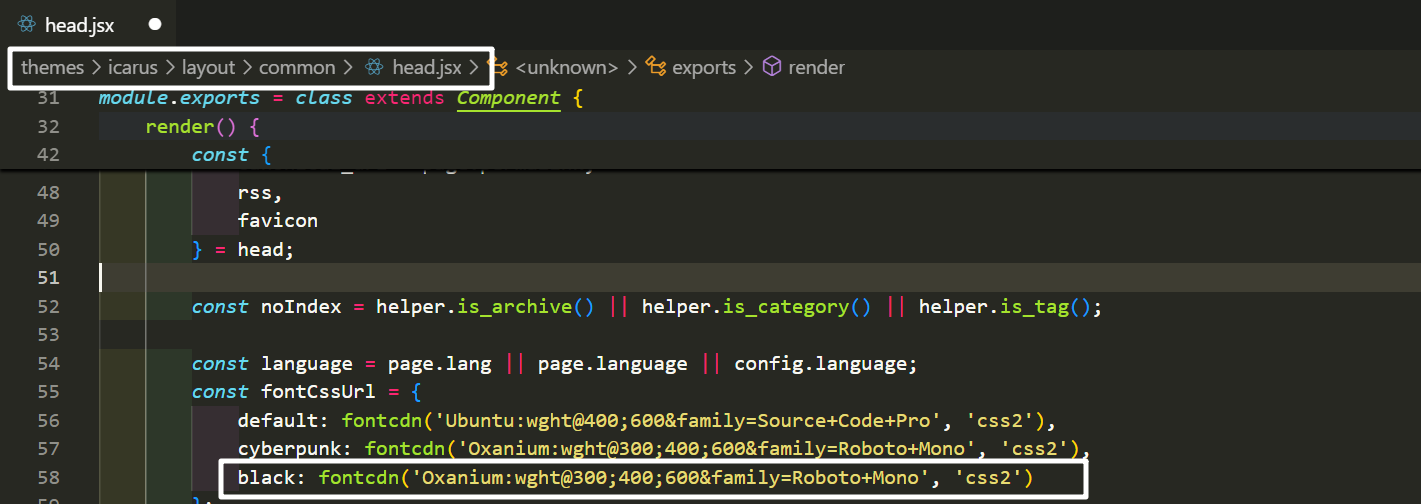Click line number 58 in the gutter
The width and height of the screenshot is (1421, 504).
[x=48, y=478]
